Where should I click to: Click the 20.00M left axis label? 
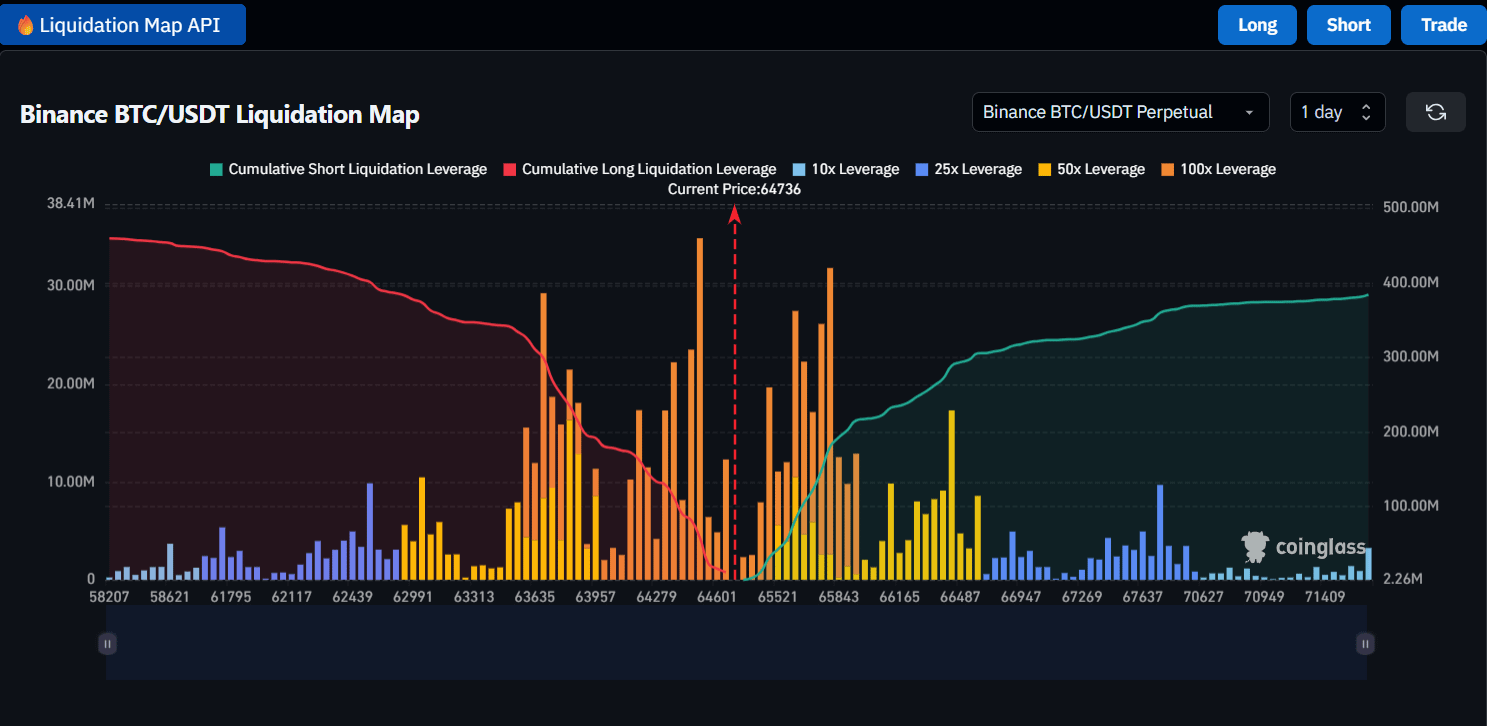coord(71,384)
